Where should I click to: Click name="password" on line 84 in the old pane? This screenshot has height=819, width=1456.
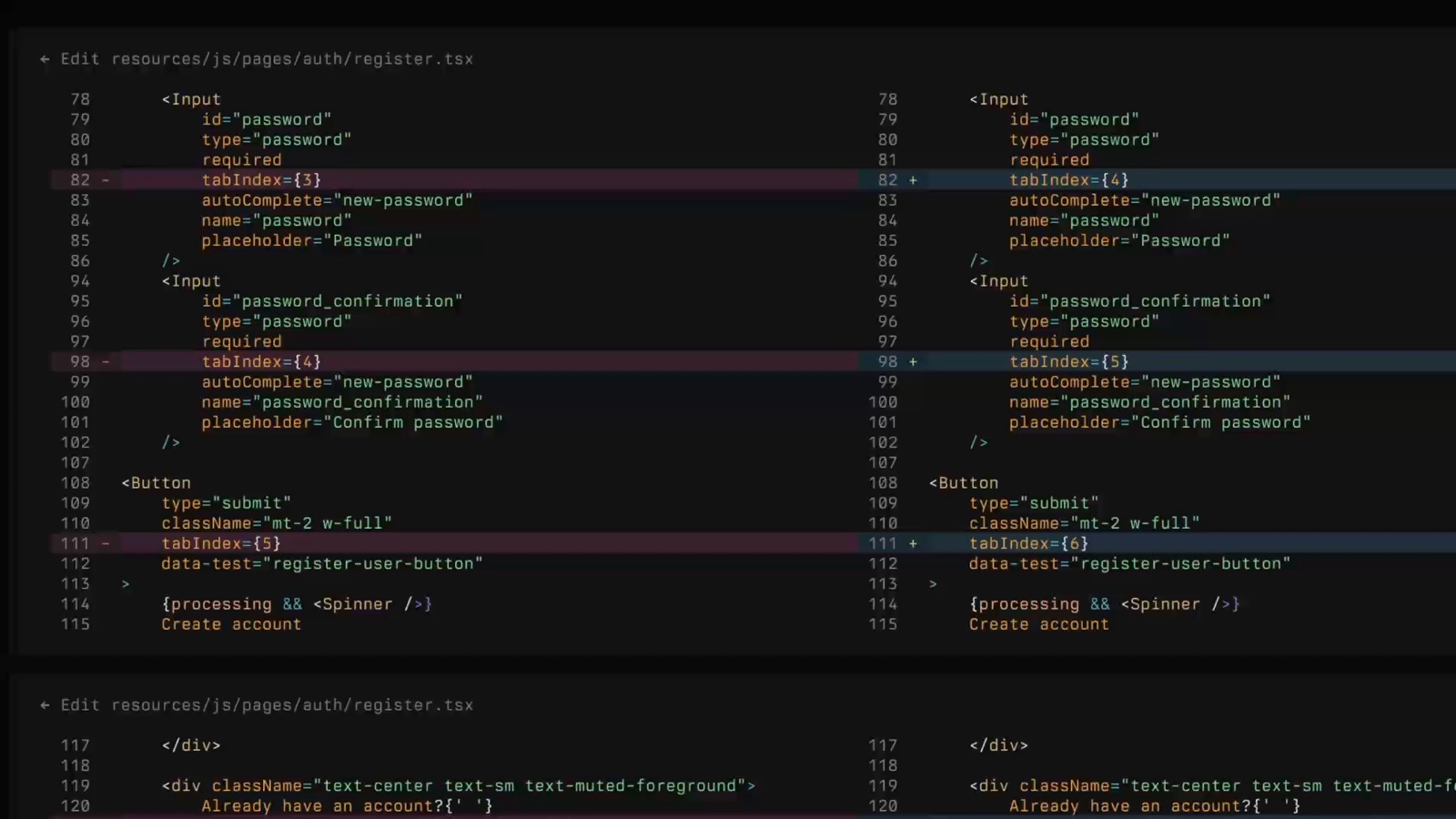[277, 221]
